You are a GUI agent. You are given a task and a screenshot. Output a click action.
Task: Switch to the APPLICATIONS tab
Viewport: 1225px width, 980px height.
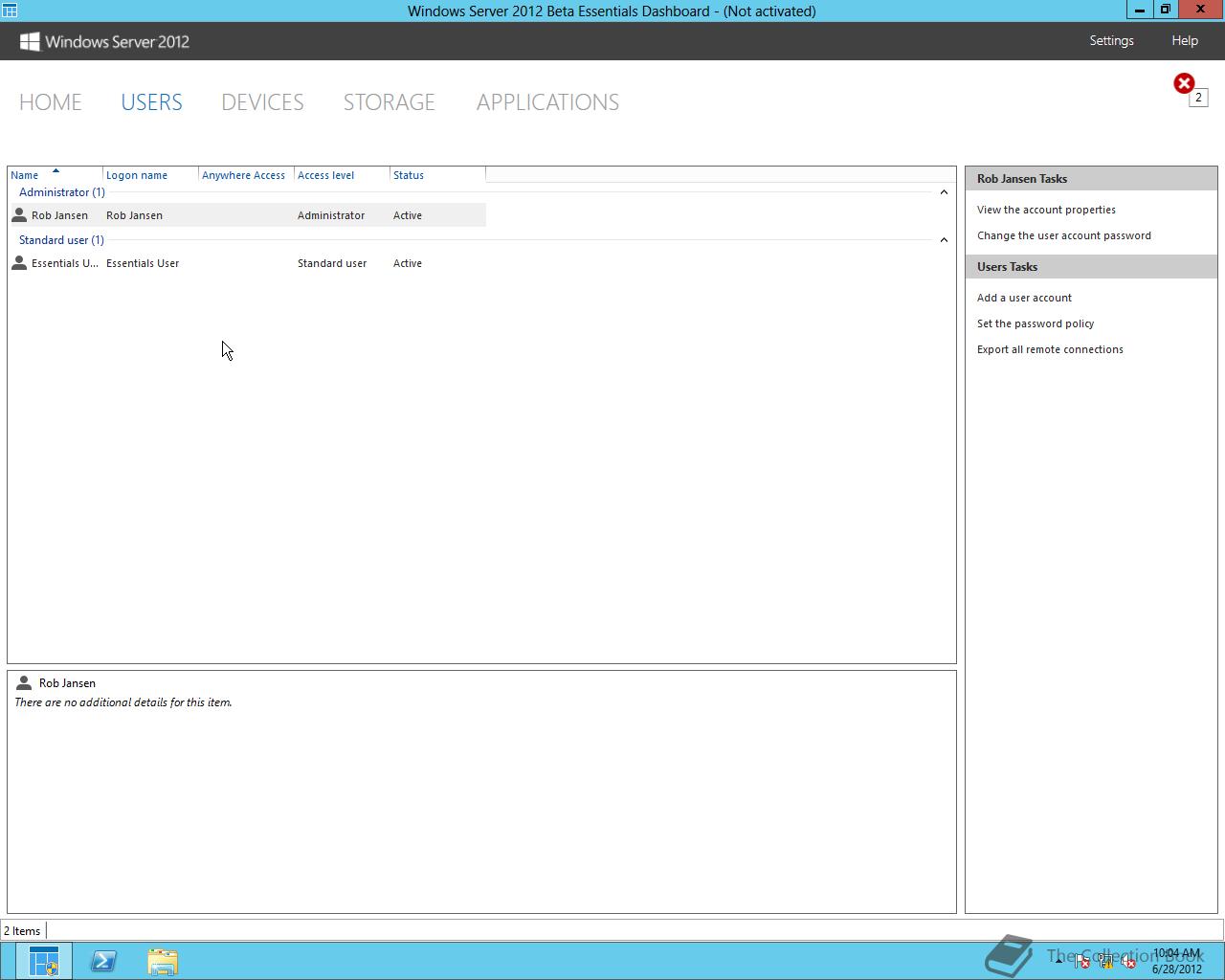(x=547, y=102)
